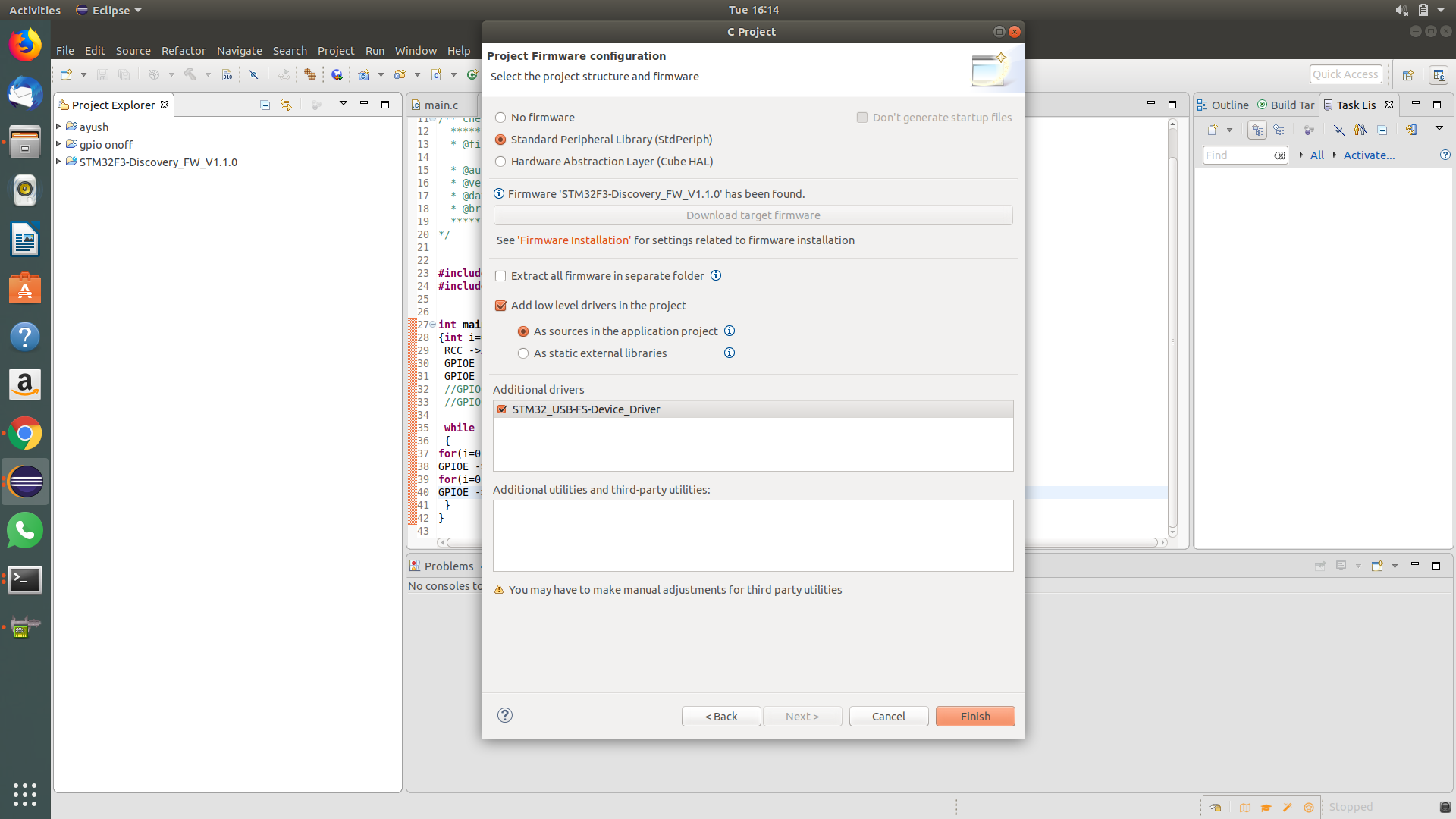
Task: Open the 'Firmware Installation' link
Action: (x=574, y=240)
